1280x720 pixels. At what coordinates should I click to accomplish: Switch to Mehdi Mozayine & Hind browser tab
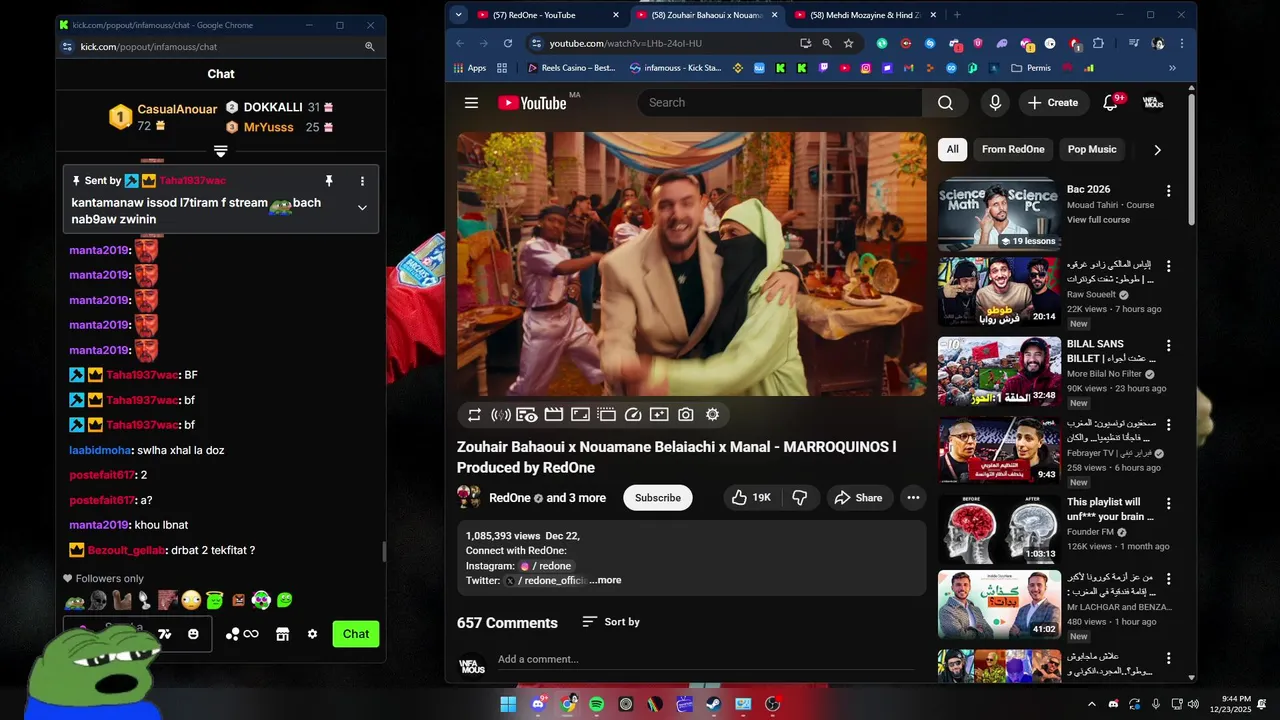865,15
